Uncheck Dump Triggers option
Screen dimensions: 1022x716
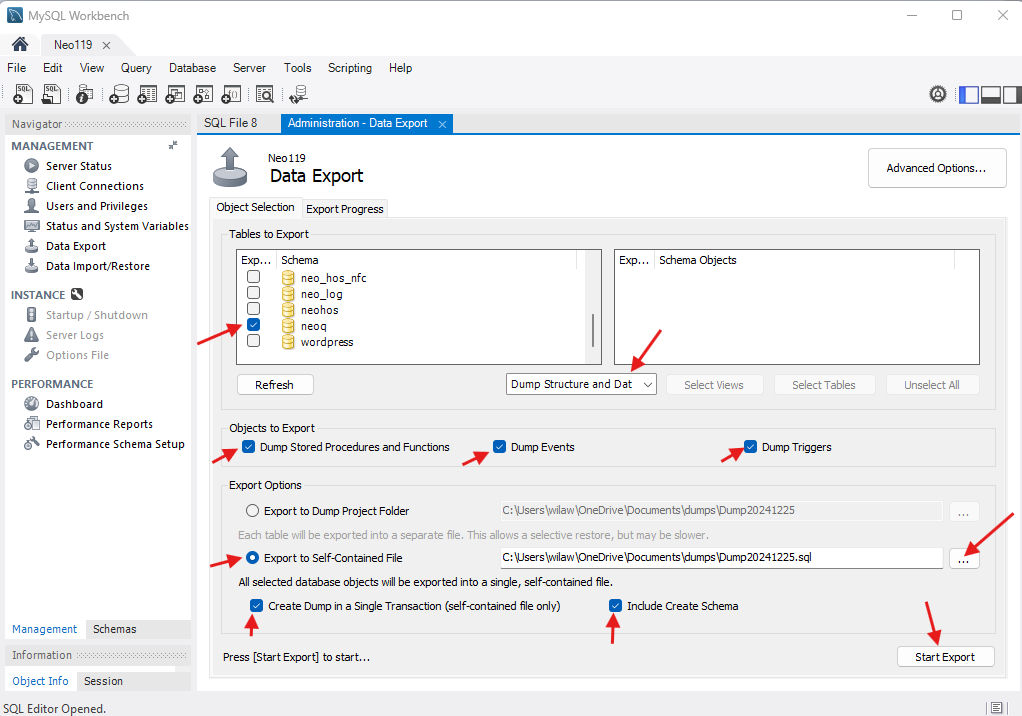coord(751,447)
